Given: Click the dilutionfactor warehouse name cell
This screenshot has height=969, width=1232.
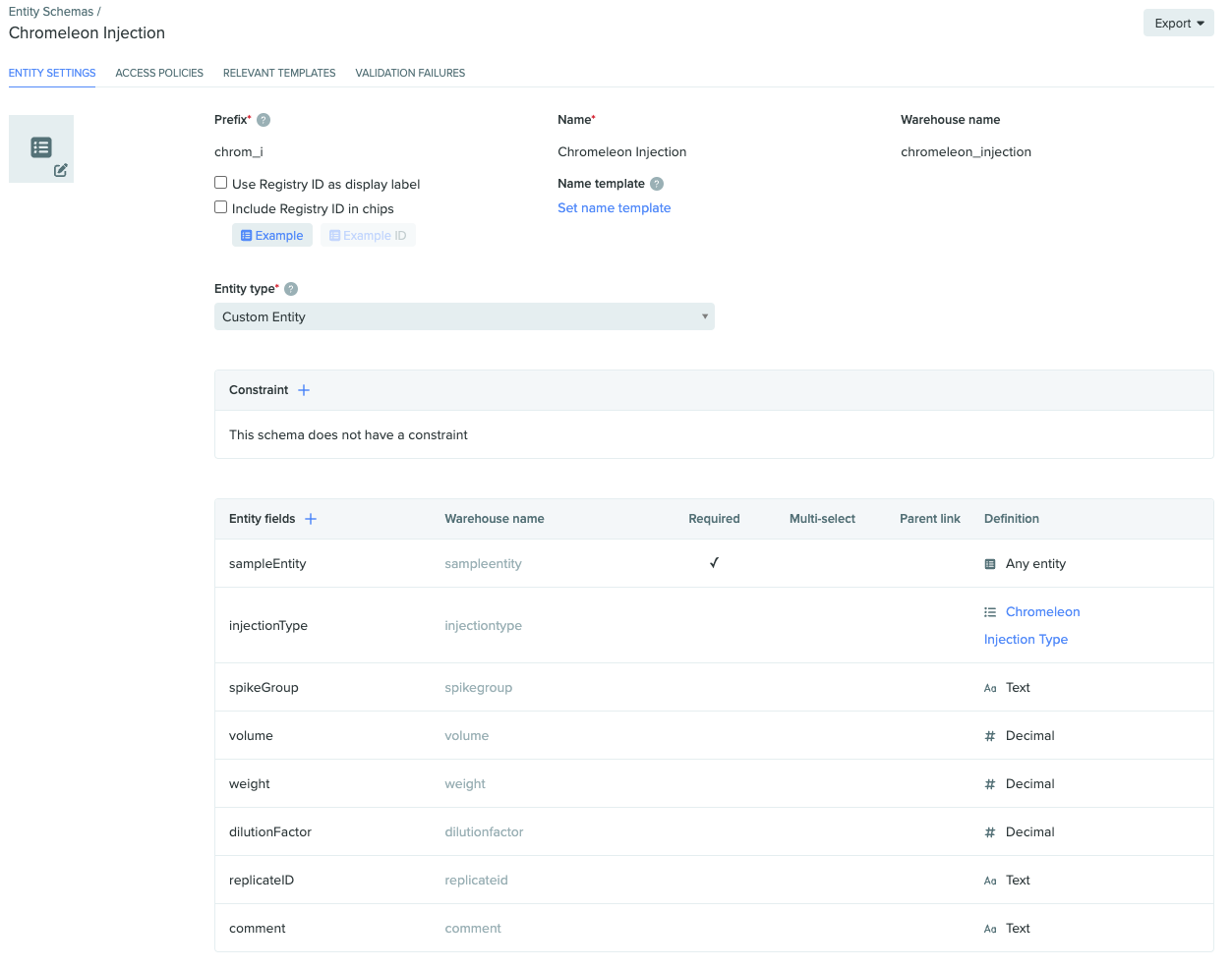Looking at the screenshot, I should click(484, 832).
